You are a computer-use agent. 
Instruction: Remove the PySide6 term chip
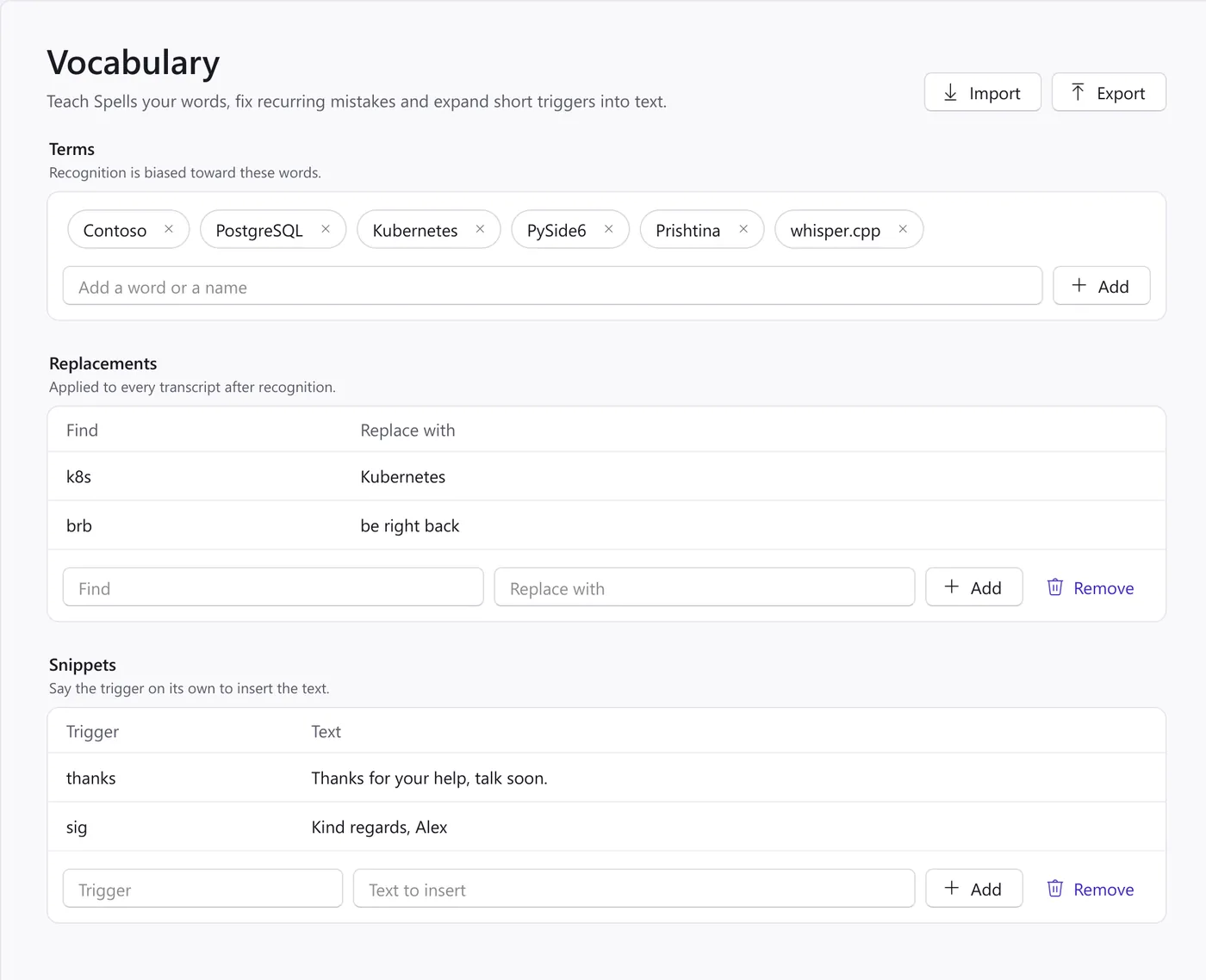coord(608,229)
